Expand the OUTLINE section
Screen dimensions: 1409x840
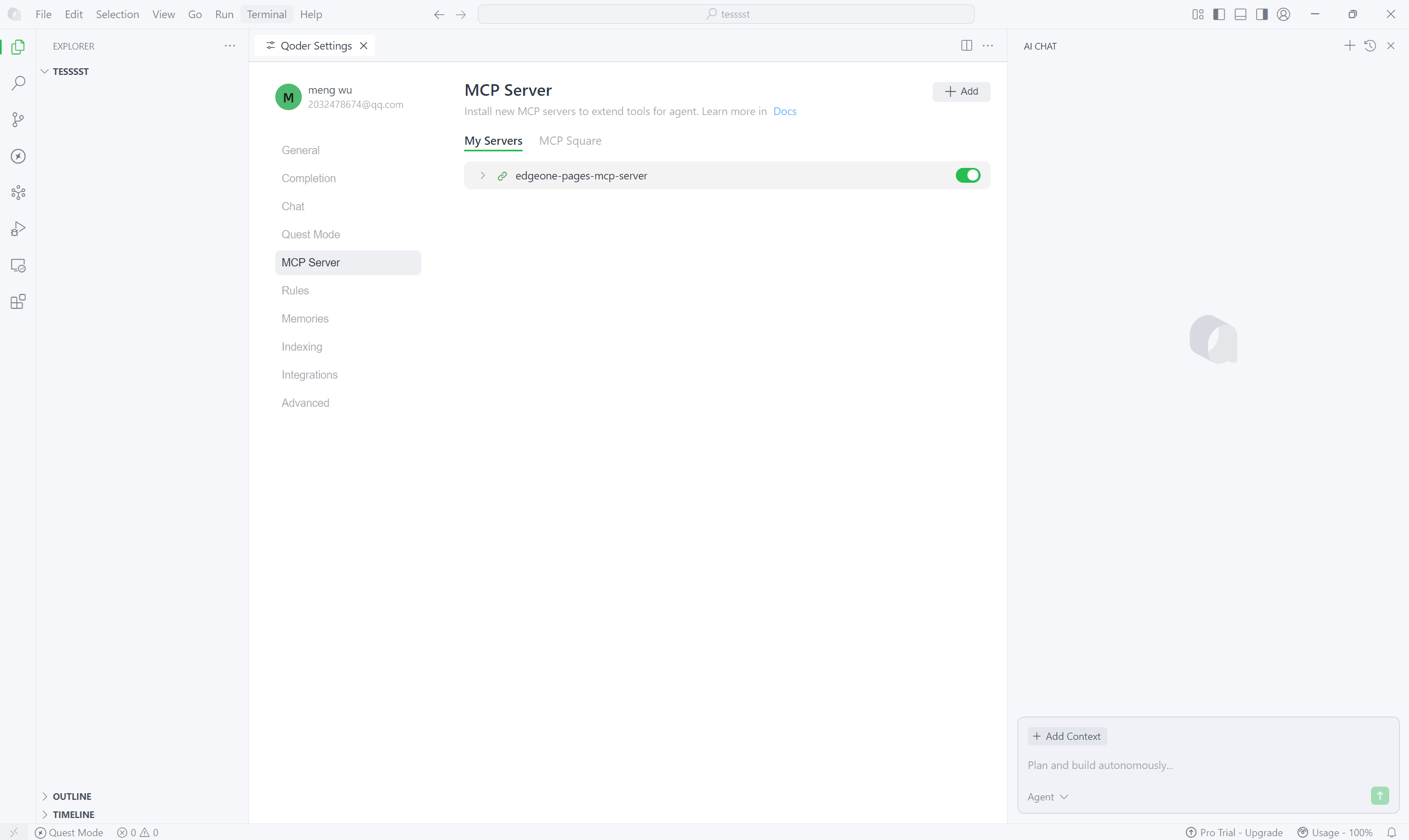point(72,796)
